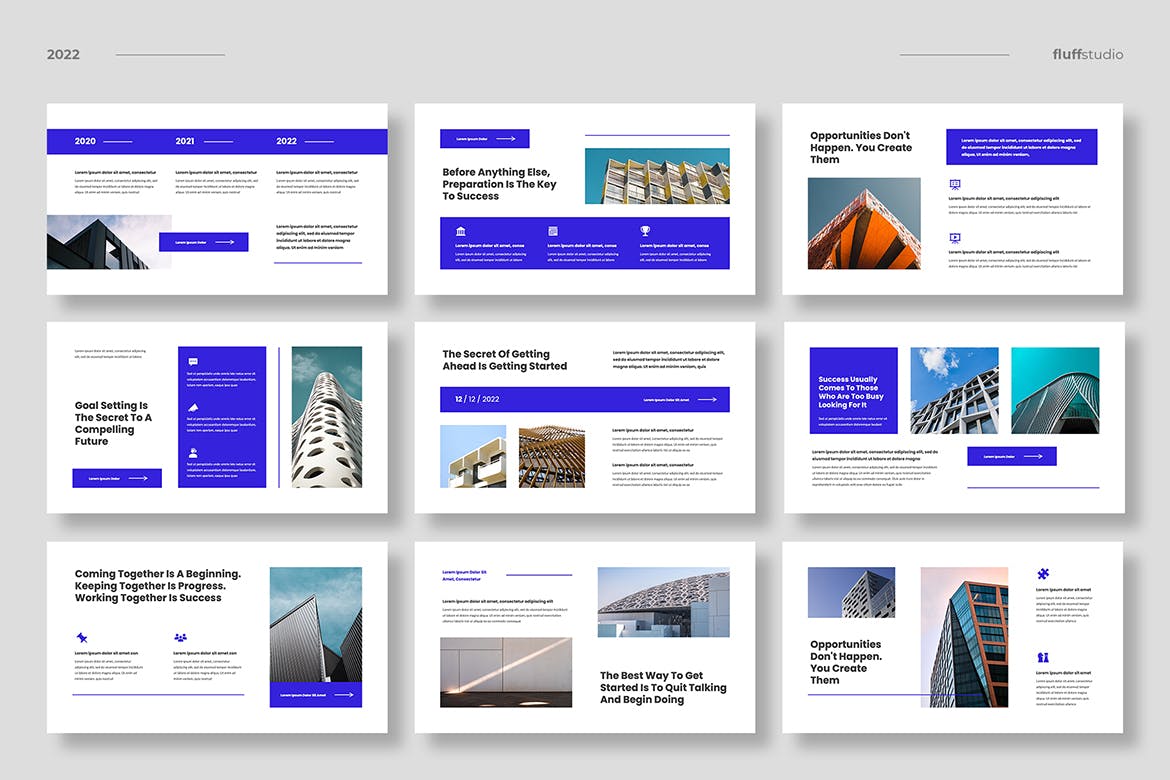Screen dimensions: 1170x780
Task: Click arrow button above 'Before Anything Else'
Action: pos(485,139)
